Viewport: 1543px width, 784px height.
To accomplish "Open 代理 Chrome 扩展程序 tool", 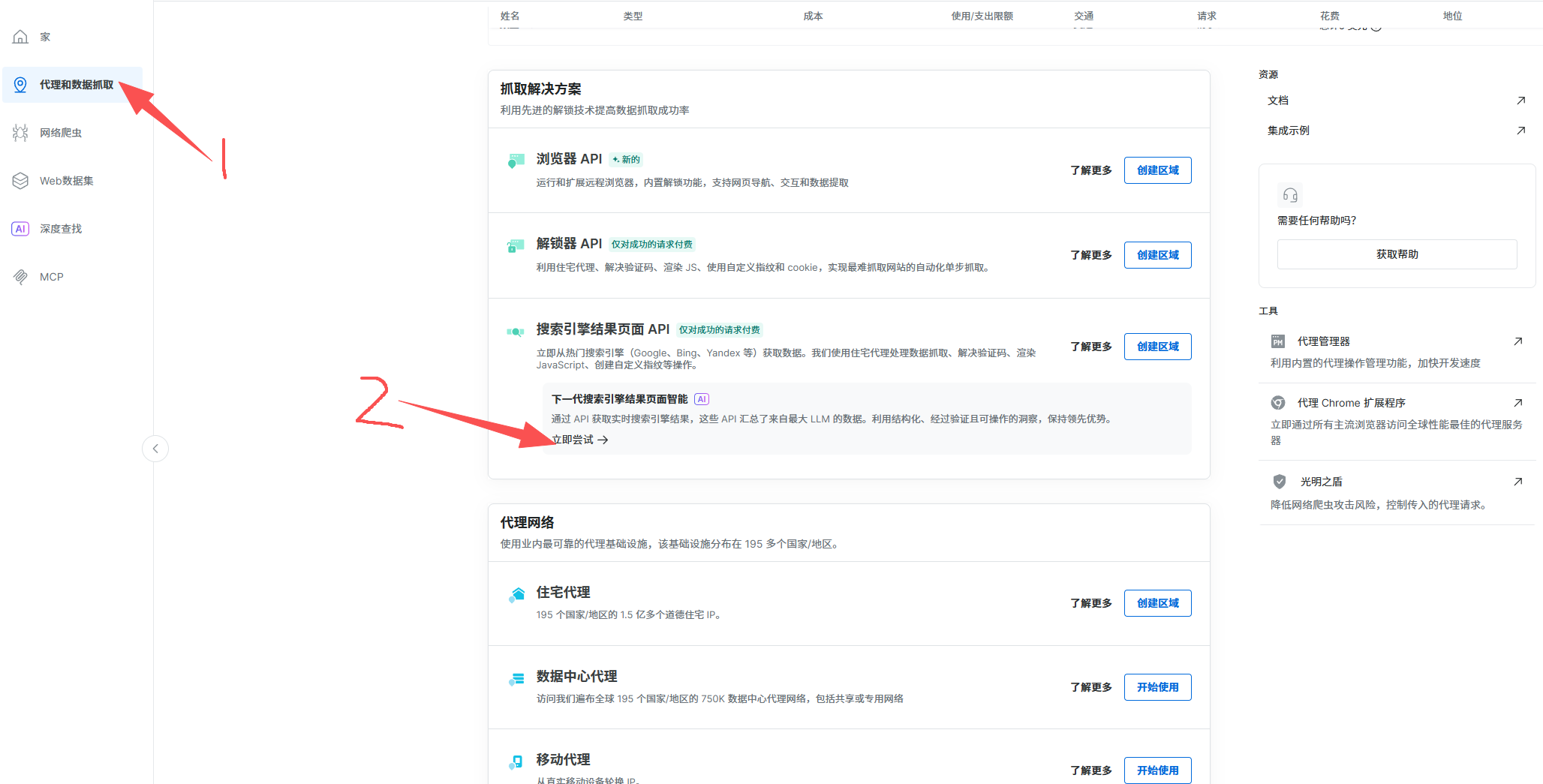I will click(1278, 402).
